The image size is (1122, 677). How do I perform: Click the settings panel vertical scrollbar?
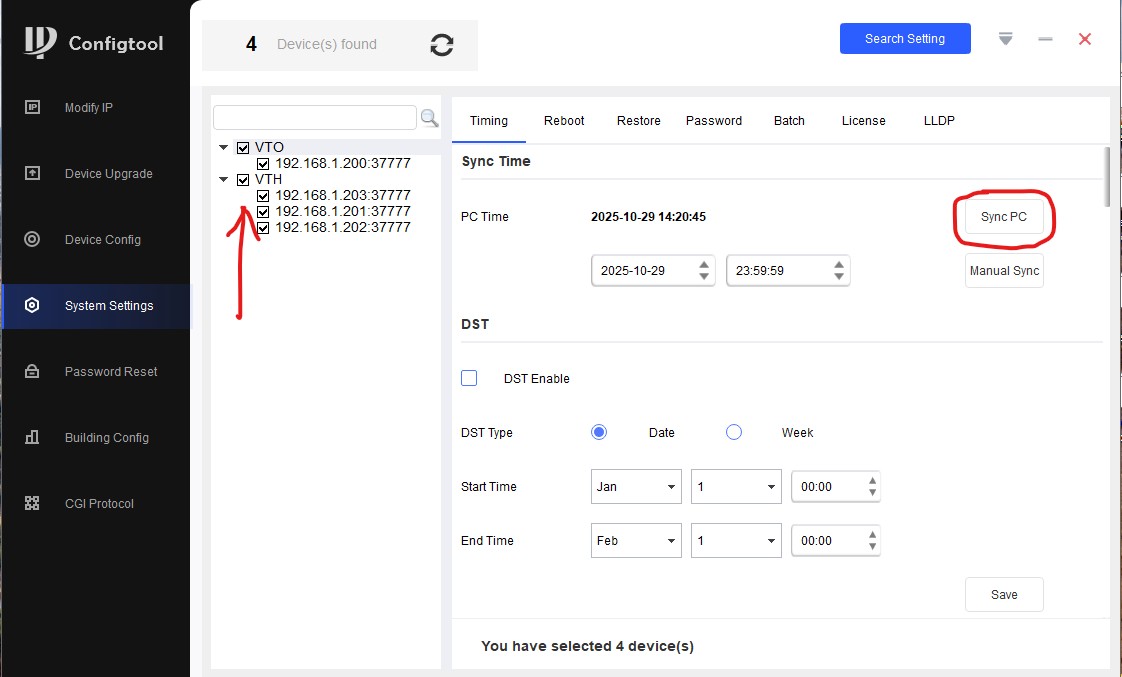(x=1106, y=177)
